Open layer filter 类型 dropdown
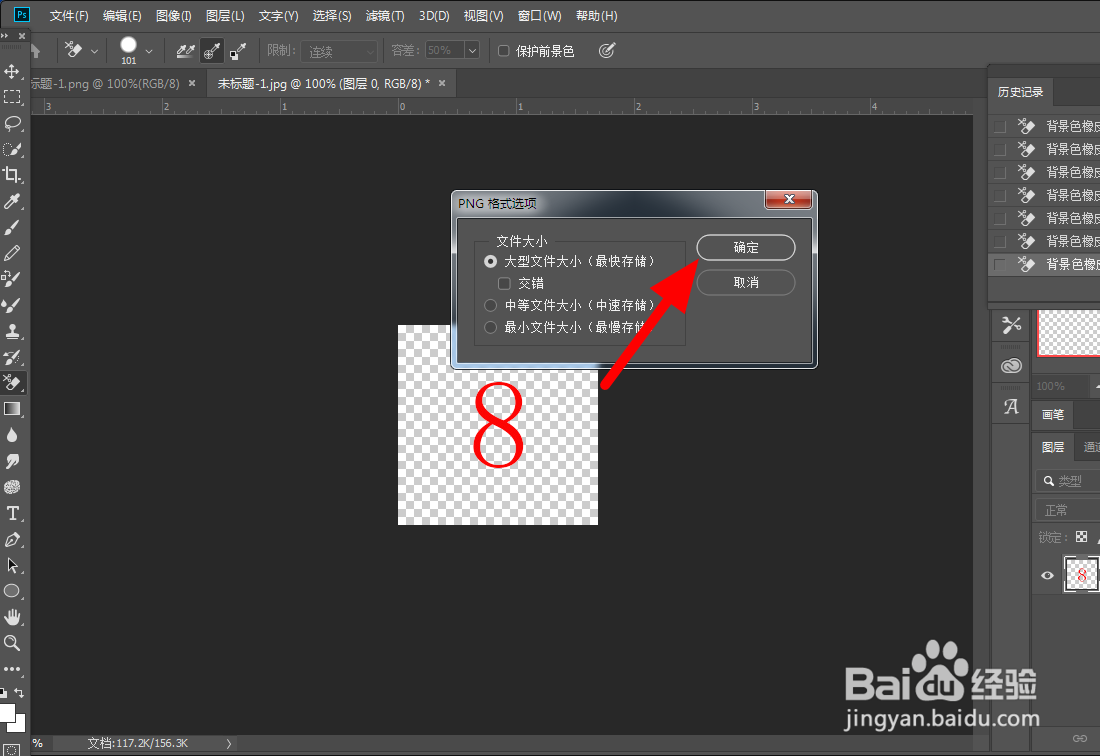Viewport: 1100px width, 756px height. (1067, 481)
